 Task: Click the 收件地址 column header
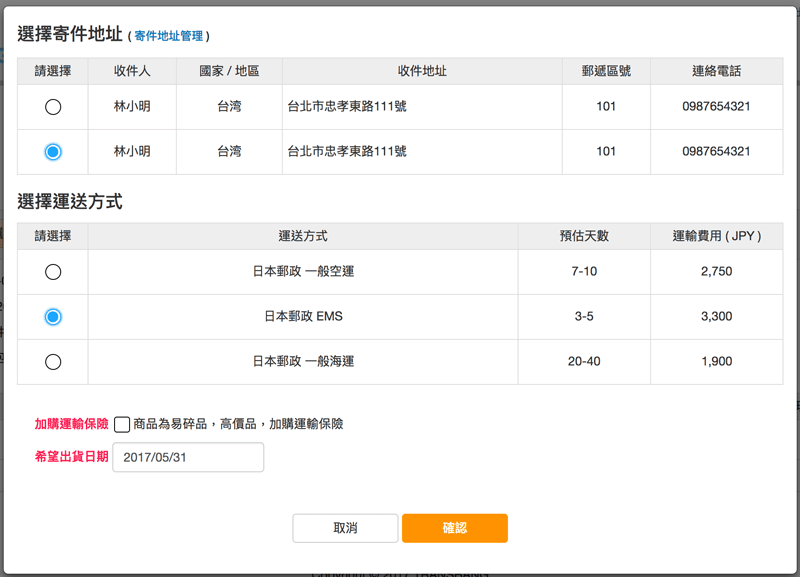click(422, 71)
